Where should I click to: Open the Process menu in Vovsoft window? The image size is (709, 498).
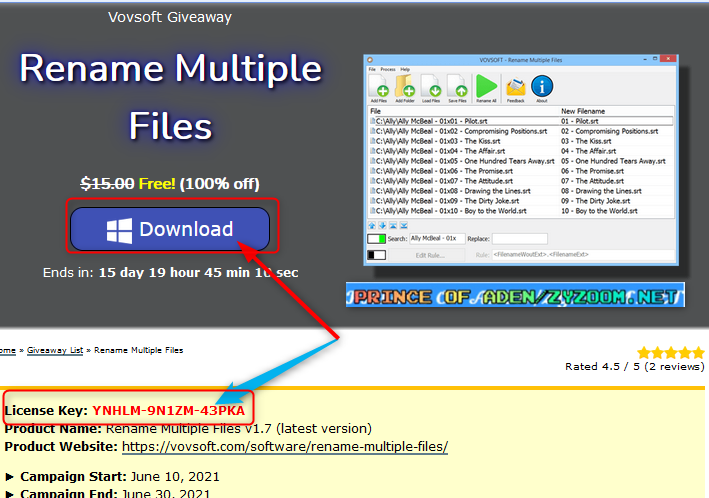click(x=388, y=69)
